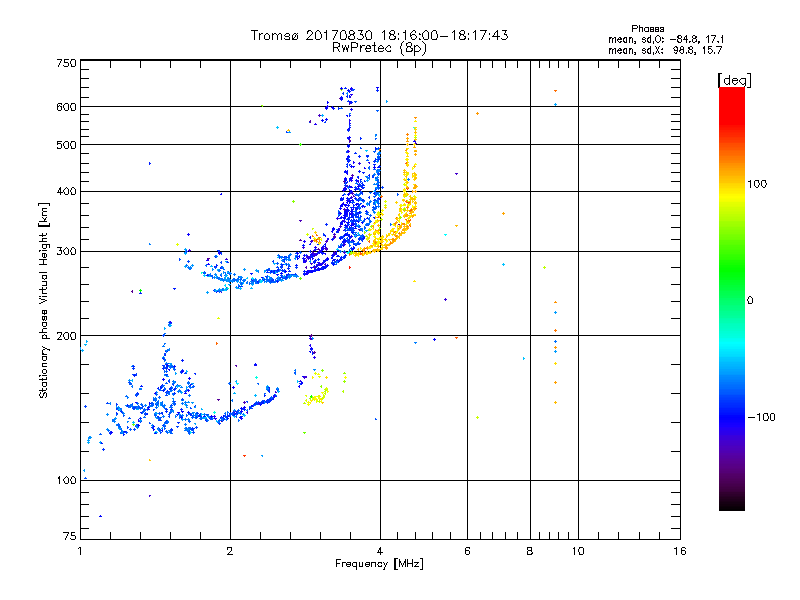Click the x-axis tick label '2'
Image resolution: width=800 pixels, height=600 pixels.
[x=230, y=551]
